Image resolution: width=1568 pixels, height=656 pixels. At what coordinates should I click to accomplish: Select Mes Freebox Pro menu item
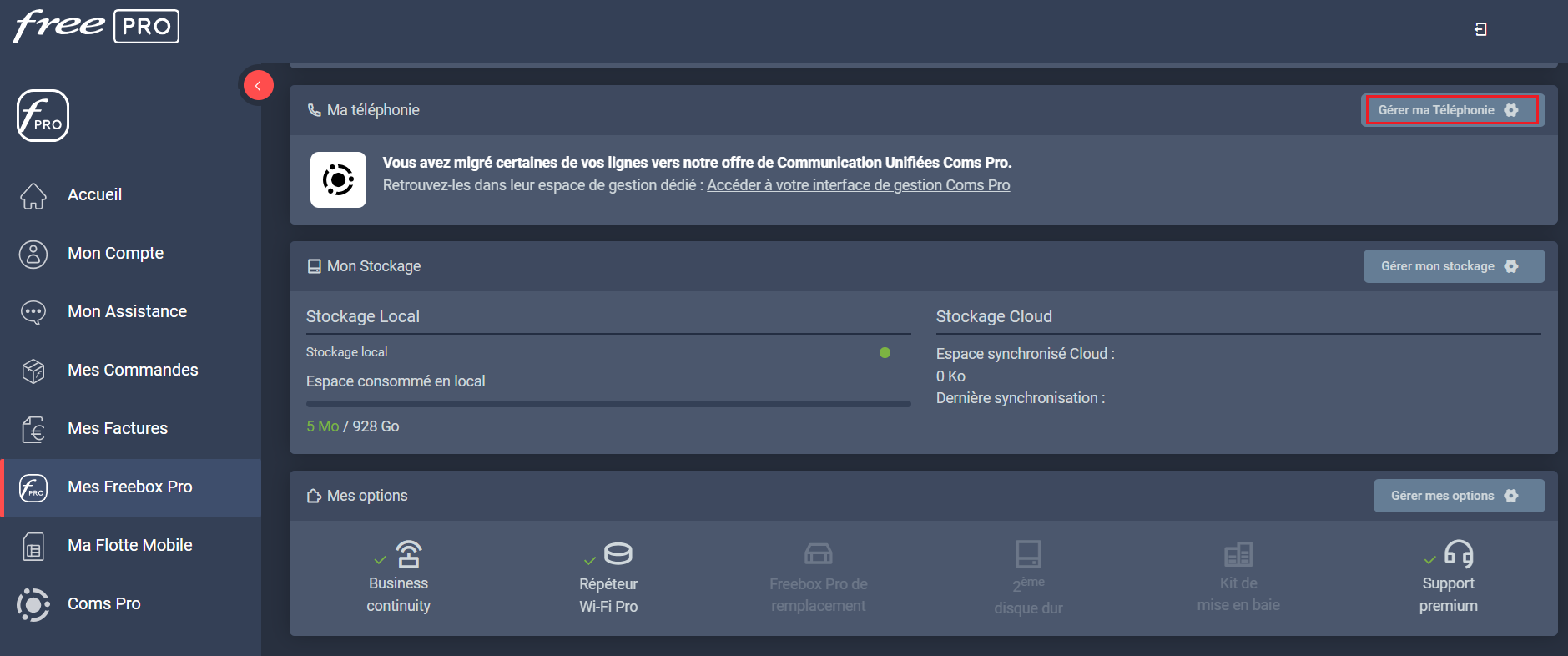(130, 487)
